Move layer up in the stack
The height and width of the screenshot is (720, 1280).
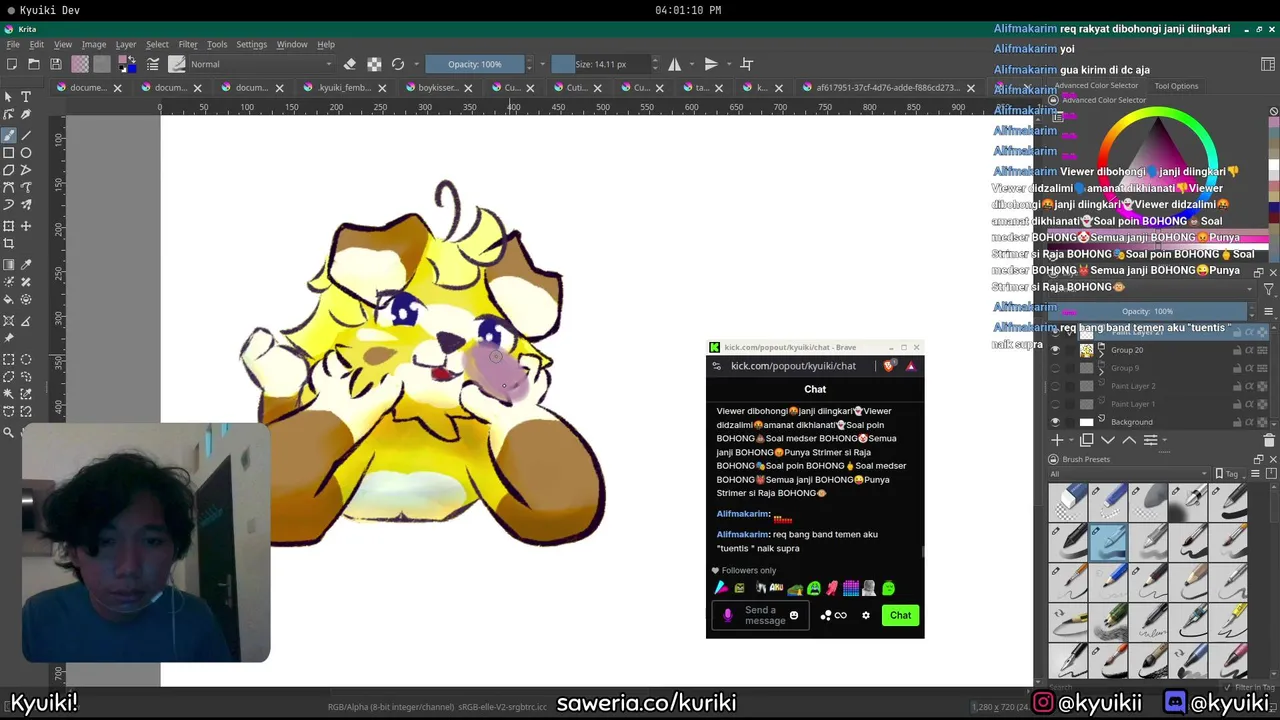pyautogui.click(x=1129, y=440)
